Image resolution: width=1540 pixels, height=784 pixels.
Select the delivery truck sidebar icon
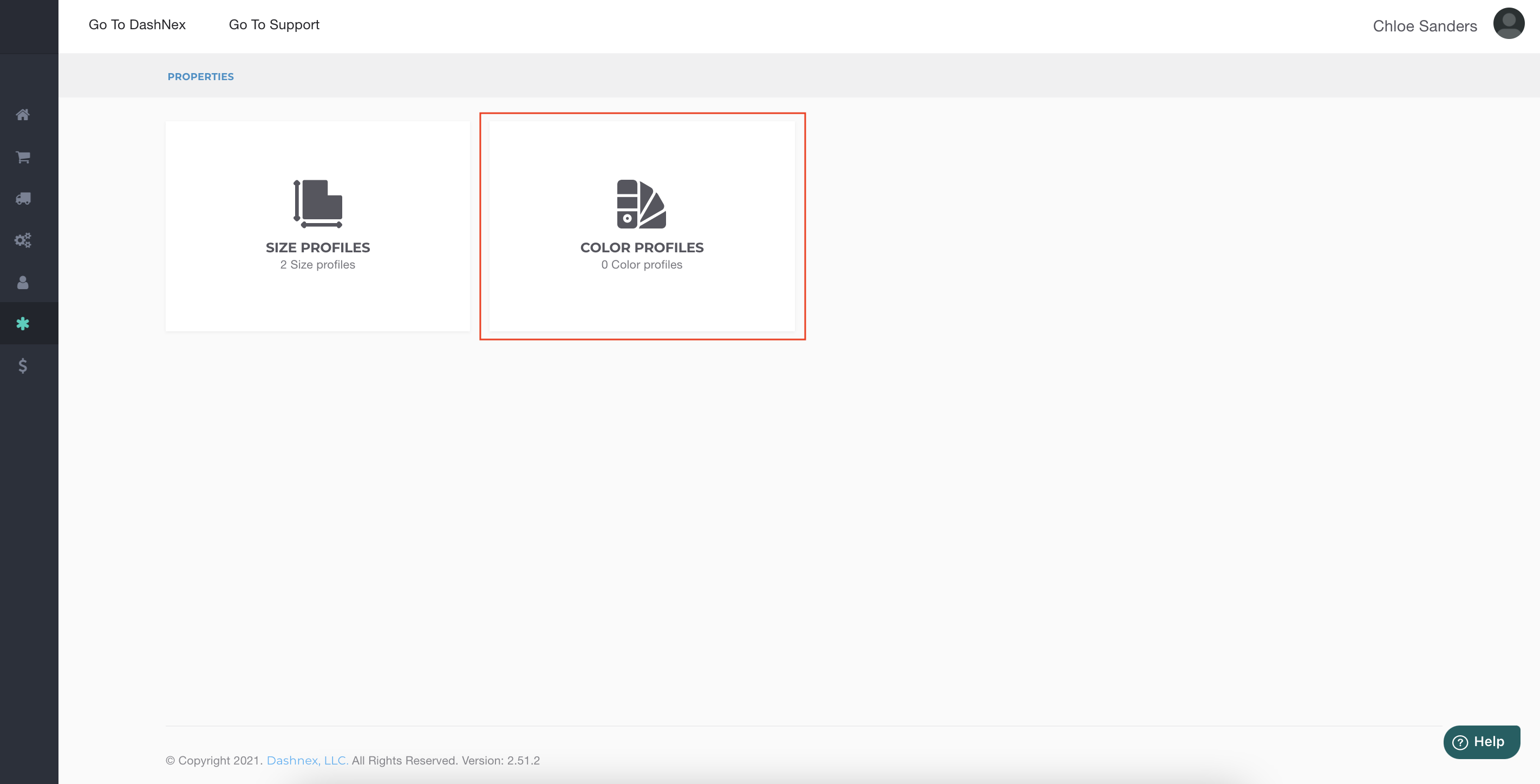pos(23,198)
